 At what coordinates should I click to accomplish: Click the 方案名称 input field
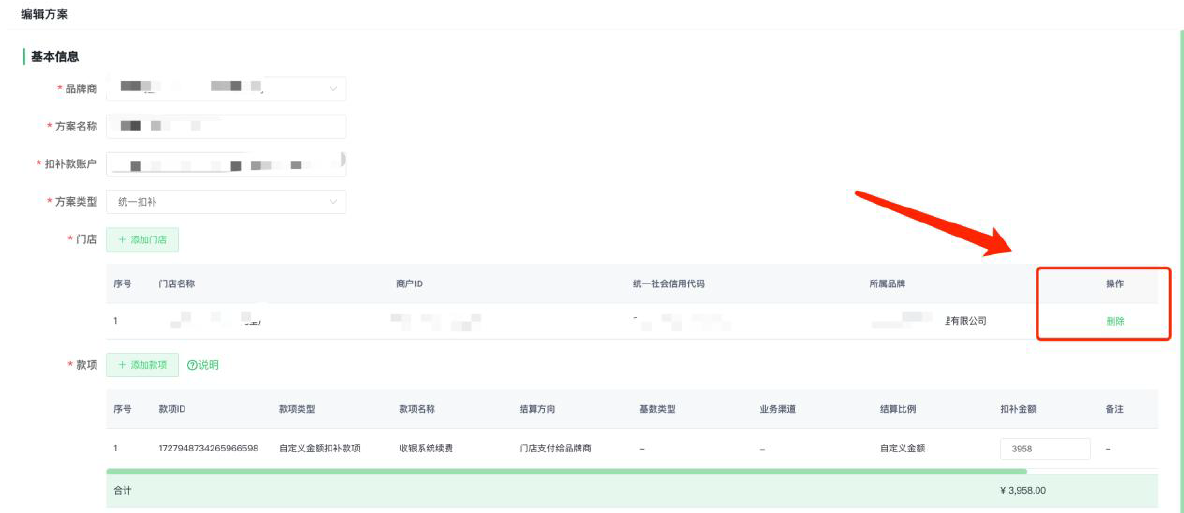coord(226,127)
